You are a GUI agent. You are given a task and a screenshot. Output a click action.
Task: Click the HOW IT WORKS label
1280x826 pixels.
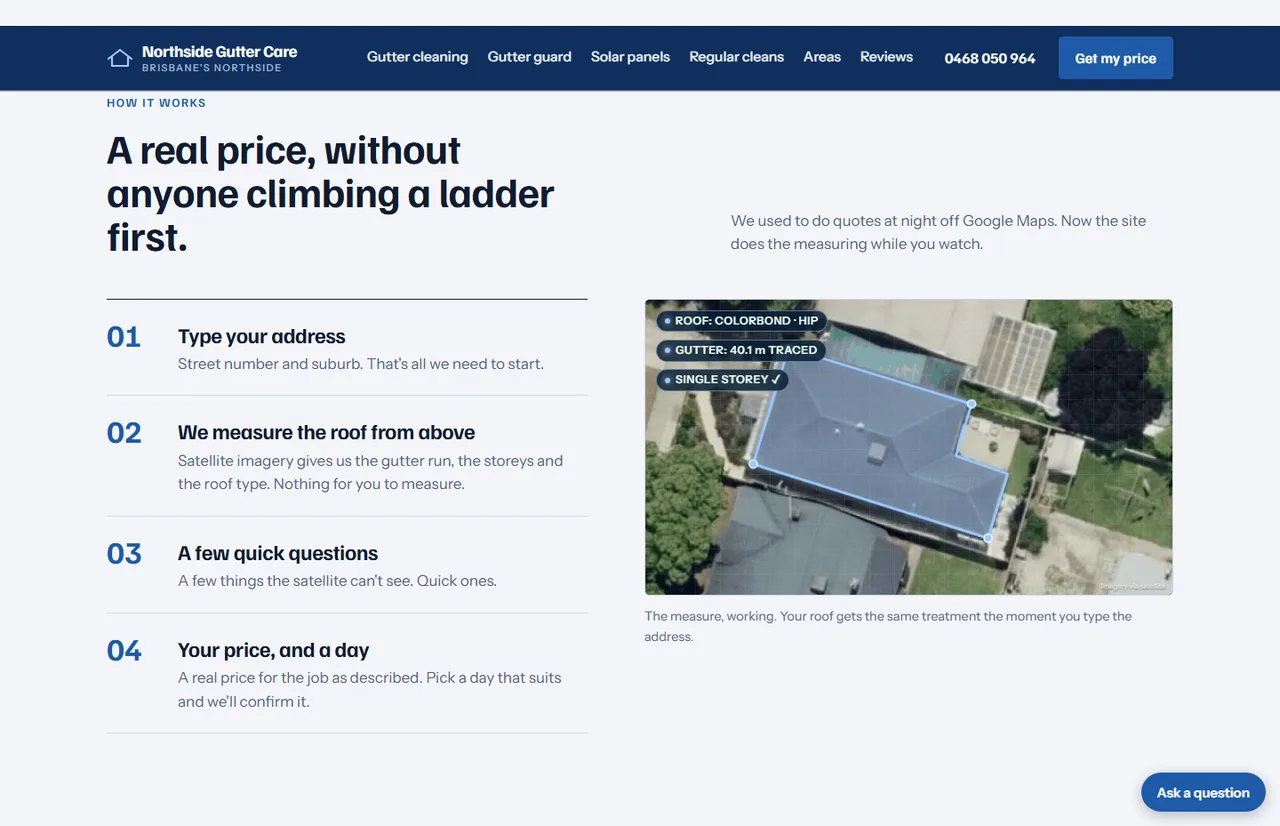(156, 103)
